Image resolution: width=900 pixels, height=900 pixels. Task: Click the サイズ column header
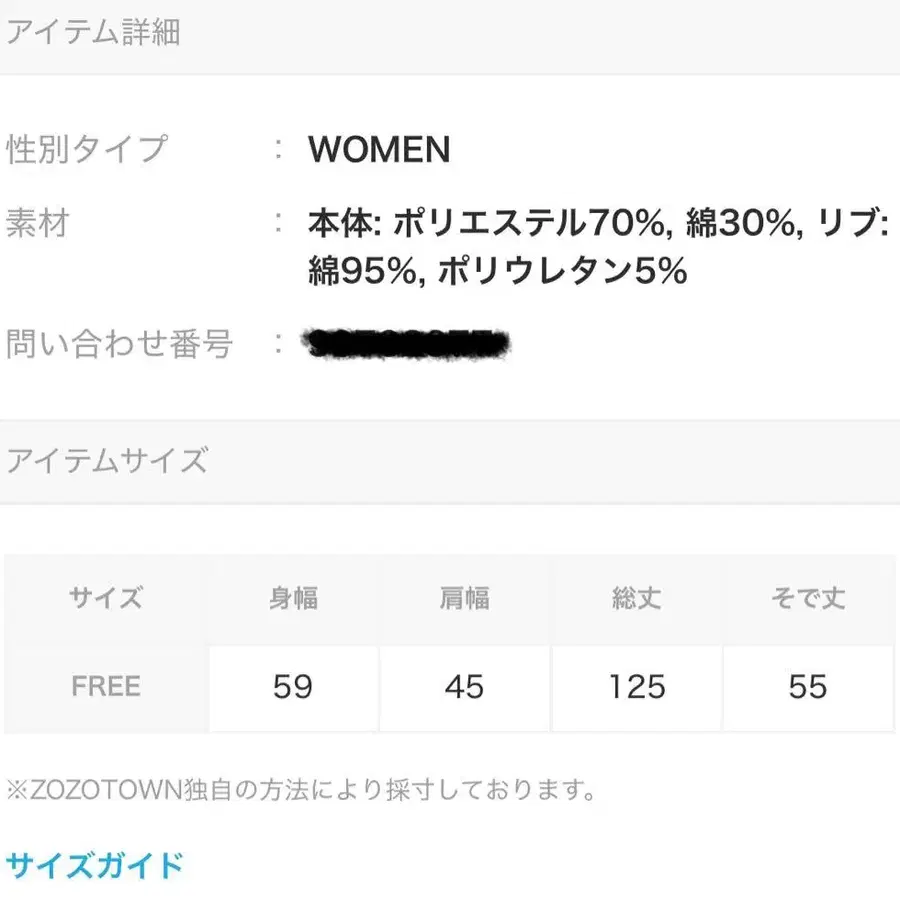click(104, 597)
